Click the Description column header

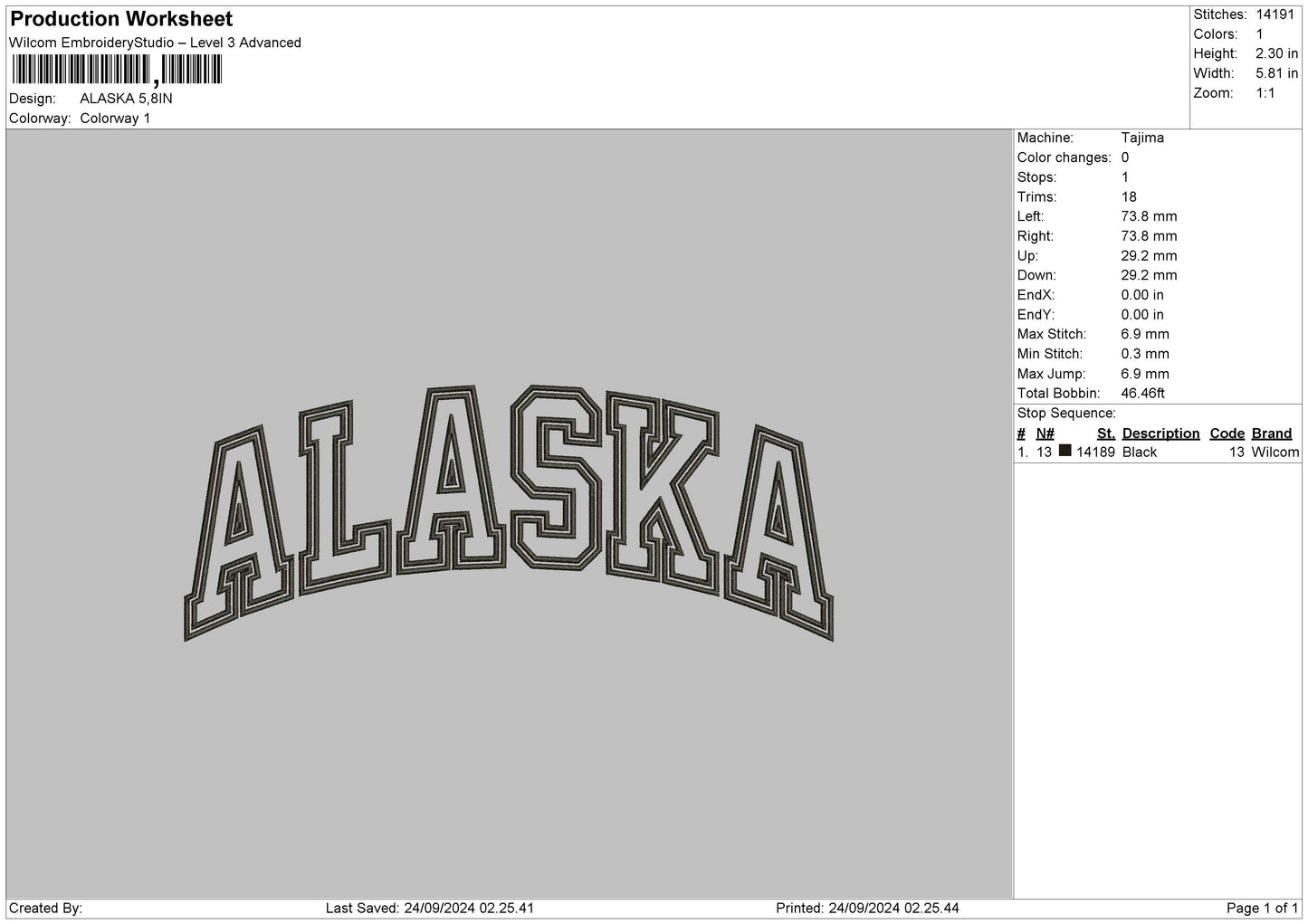pos(1160,433)
